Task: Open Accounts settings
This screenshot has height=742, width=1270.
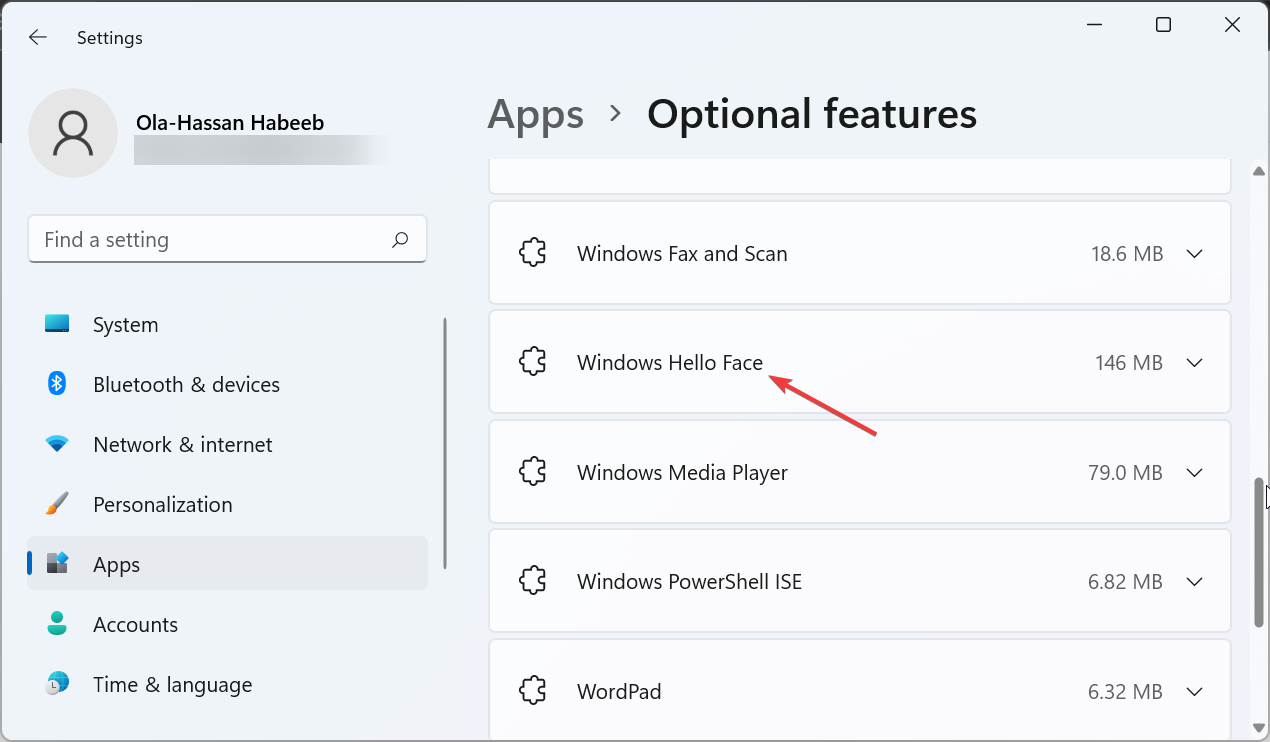Action: [x=227, y=625]
